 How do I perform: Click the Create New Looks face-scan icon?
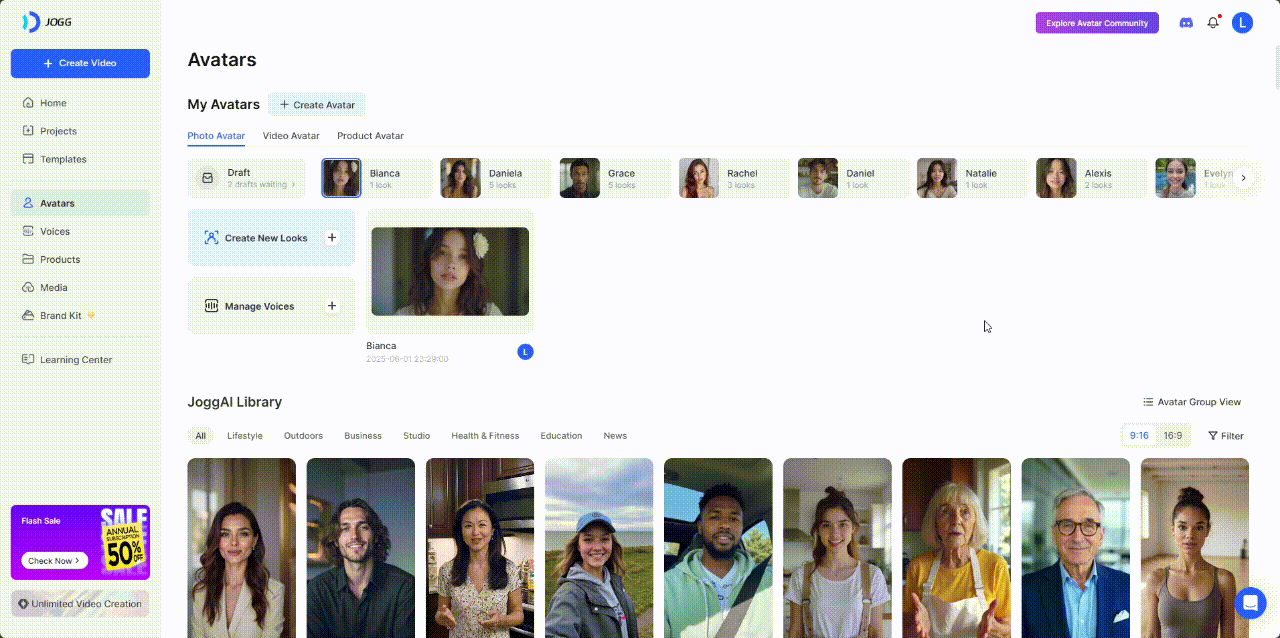(211, 238)
